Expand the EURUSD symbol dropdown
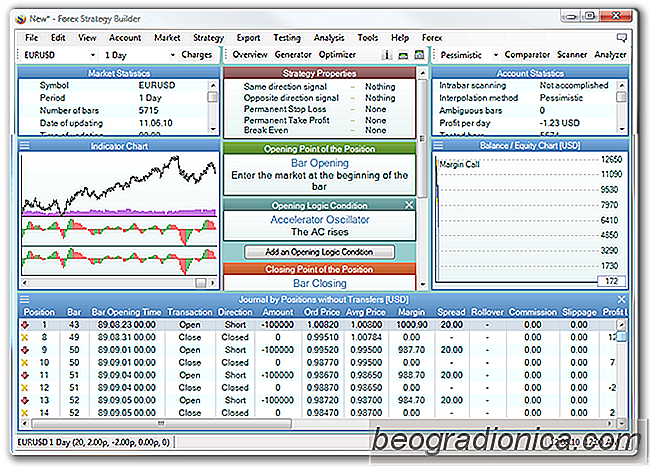 tap(93, 55)
